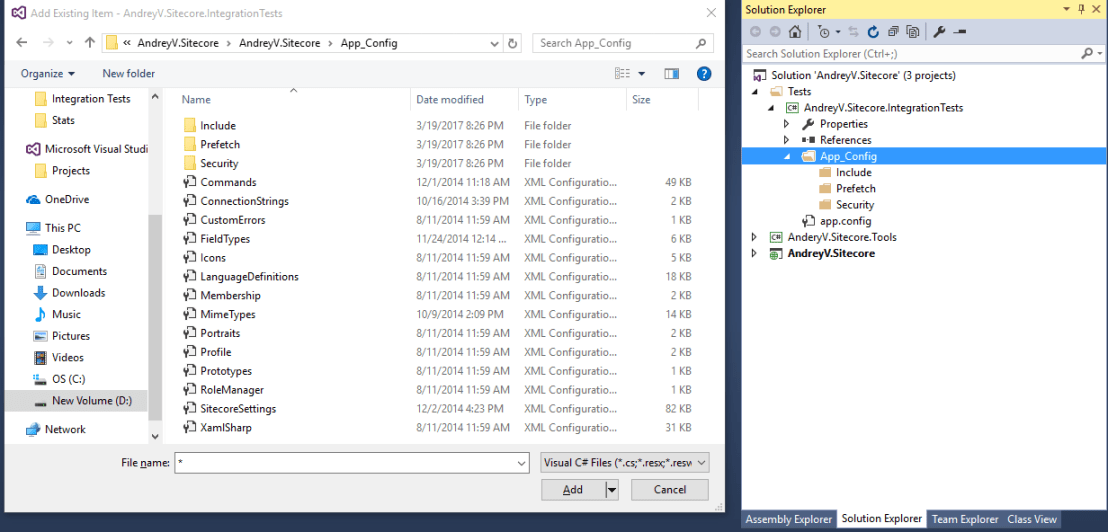Refresh the Solution Explorer tree
Screen dimensions: 1108x532
tap(873, 31)
